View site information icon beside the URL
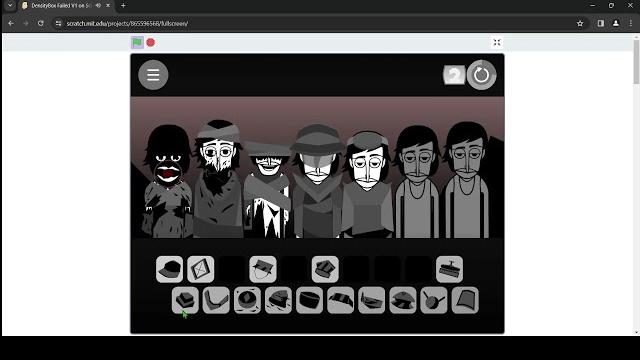The height and width of the screenshot is (360, 640). click(58, 24)
